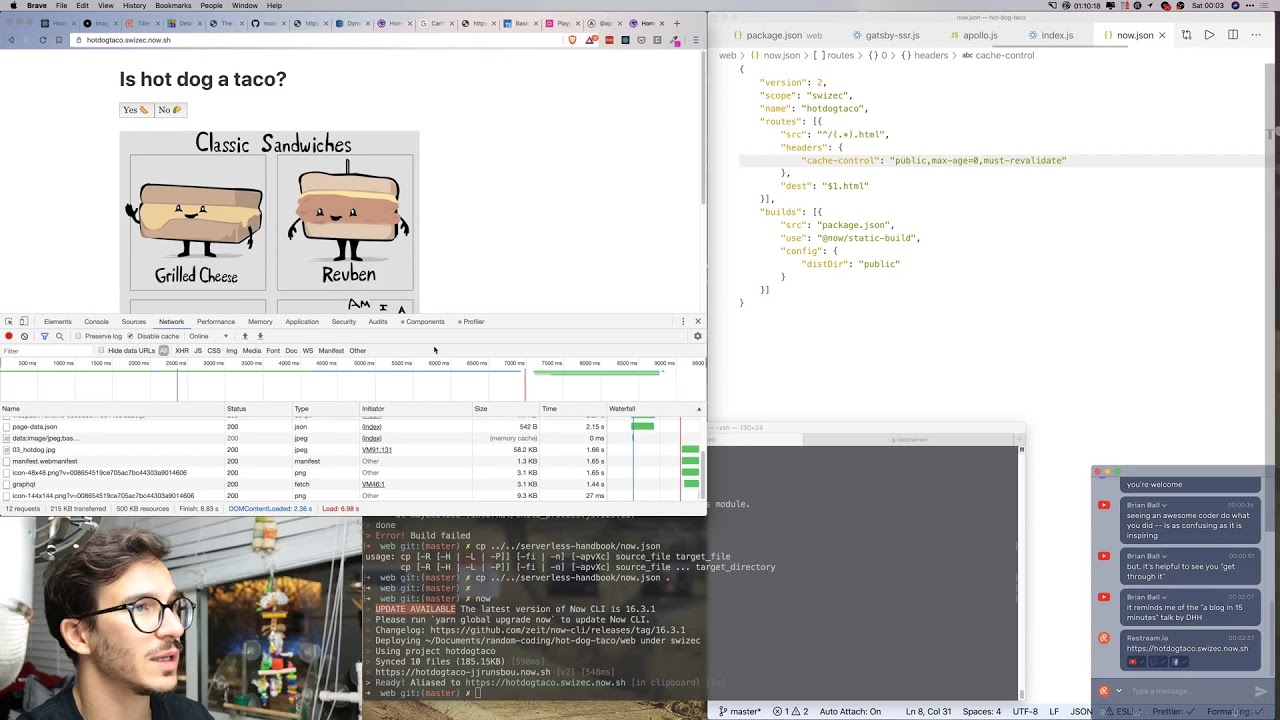Stop recording network log red button
1280x720 pixels.
tap(9, 336)
